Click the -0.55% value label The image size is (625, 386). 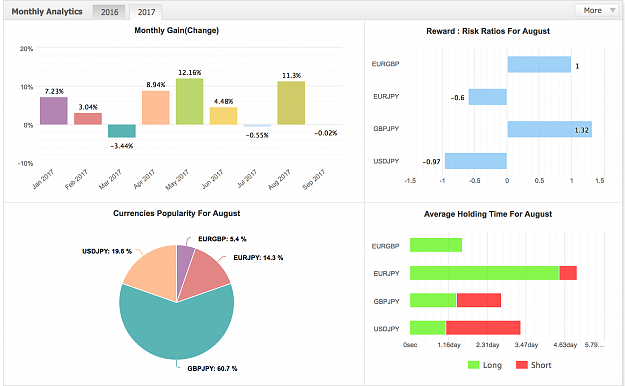pyautogui.click(x=257, y=136)
